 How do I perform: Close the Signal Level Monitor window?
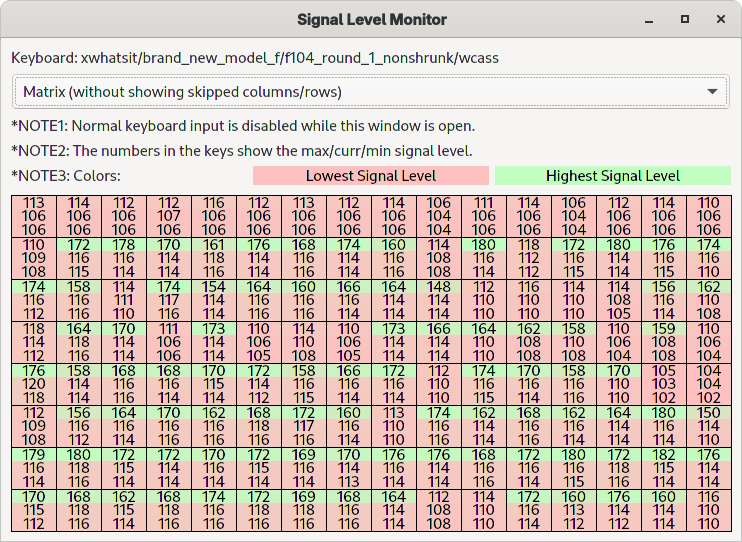pyautogui.click(x=721, y=19)
